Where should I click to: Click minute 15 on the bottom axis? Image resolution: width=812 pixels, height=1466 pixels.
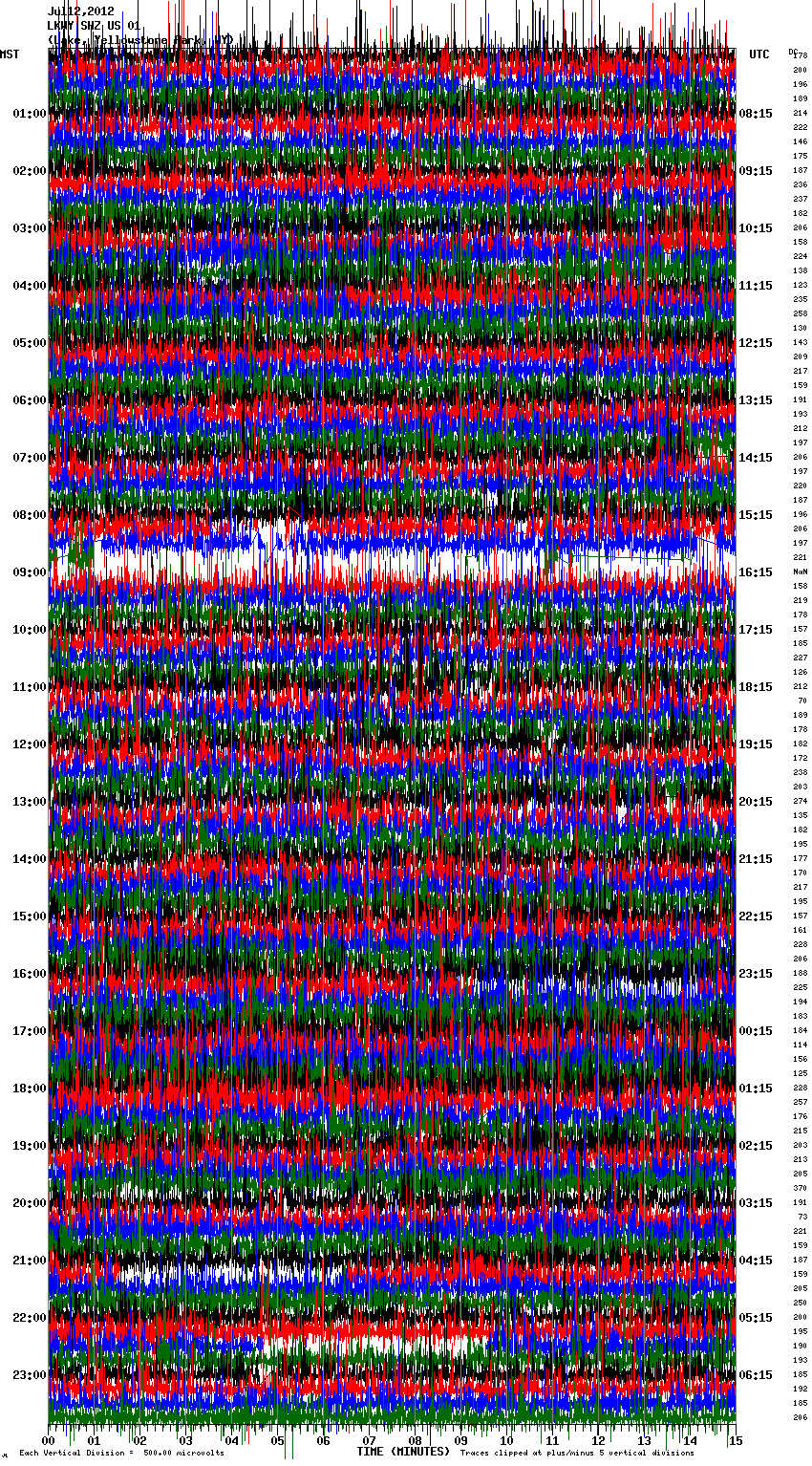[x=735, y=1441]
